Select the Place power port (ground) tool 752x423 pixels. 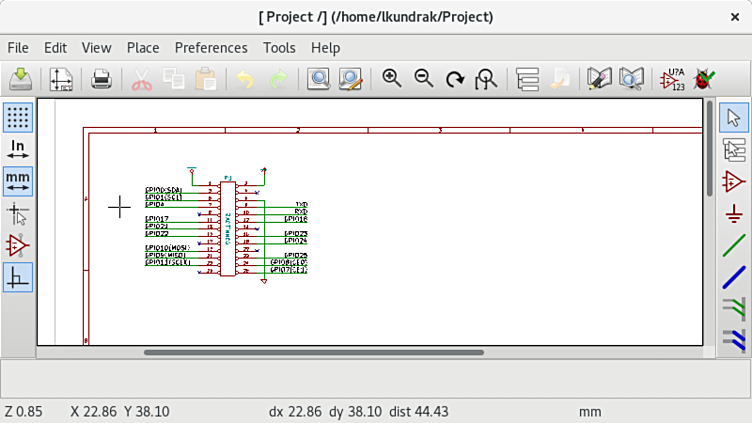(x=734, y=213)
